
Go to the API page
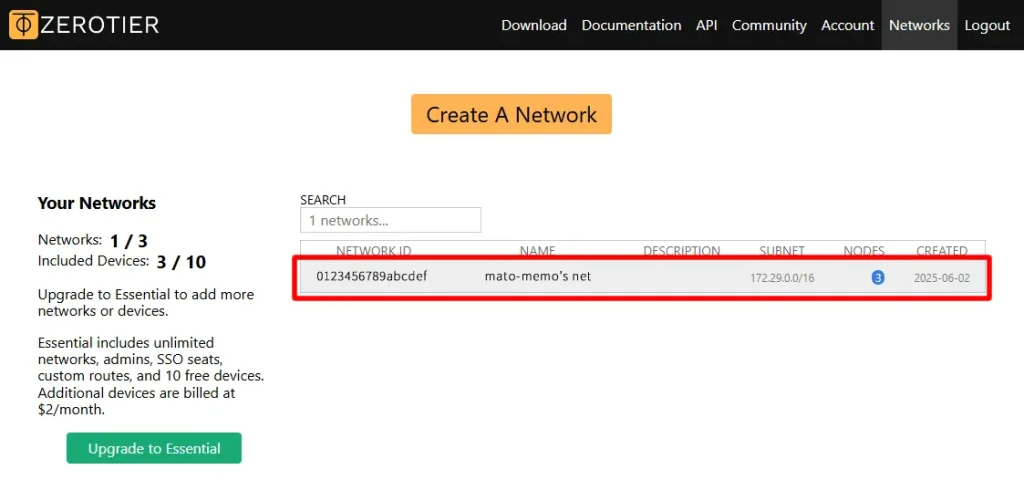[x=707, y=25]
